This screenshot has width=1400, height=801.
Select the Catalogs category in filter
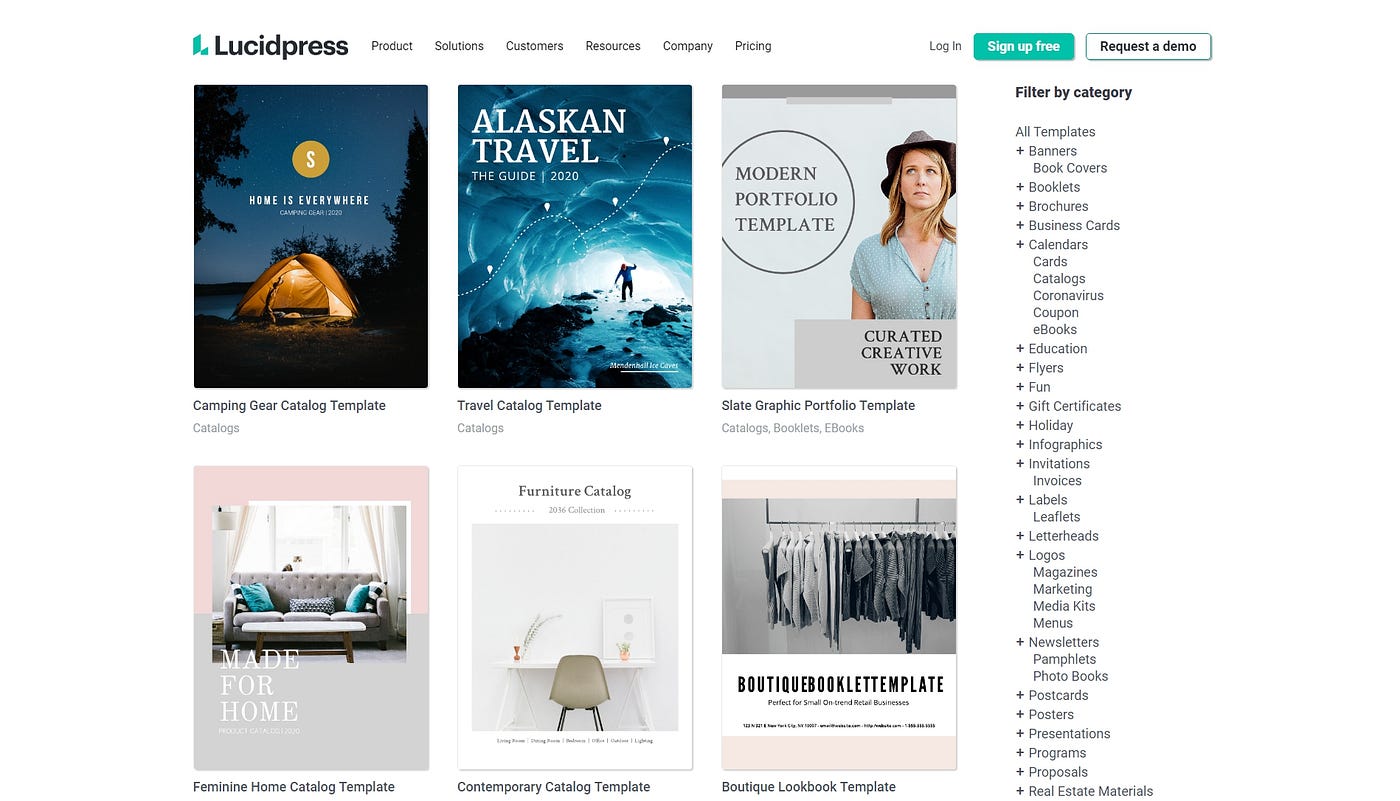1059,279
